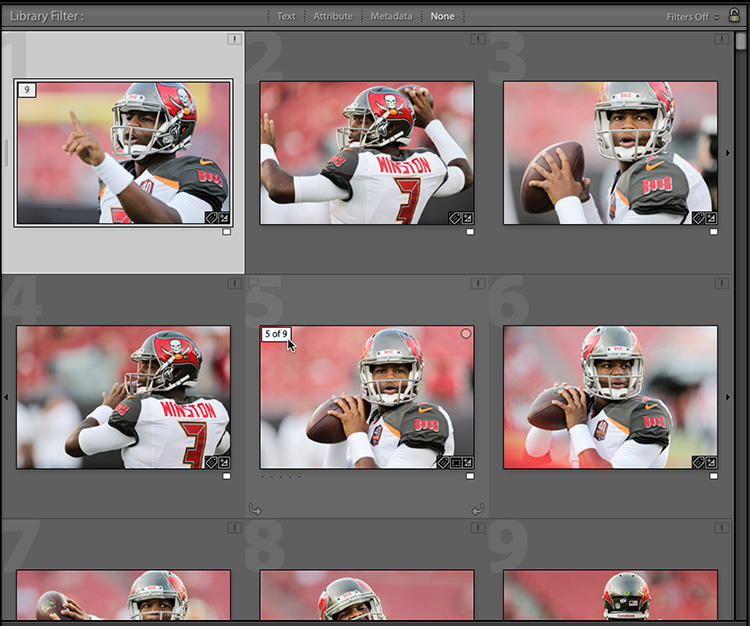Viewport: 750px width, 626px height.
Task: Open keywords badge on photo 2
Action: pos(454,218)
